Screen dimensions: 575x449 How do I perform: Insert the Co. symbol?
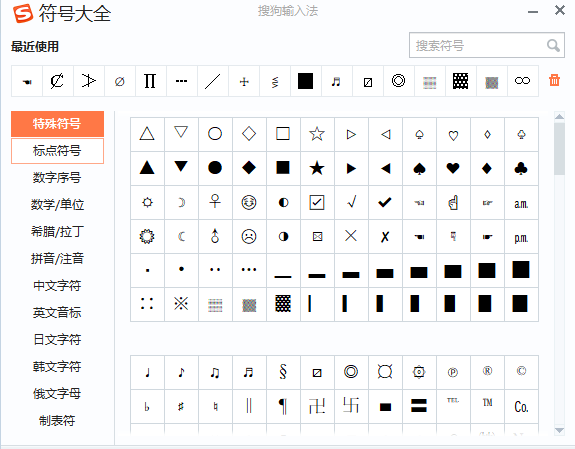point(521,406)
